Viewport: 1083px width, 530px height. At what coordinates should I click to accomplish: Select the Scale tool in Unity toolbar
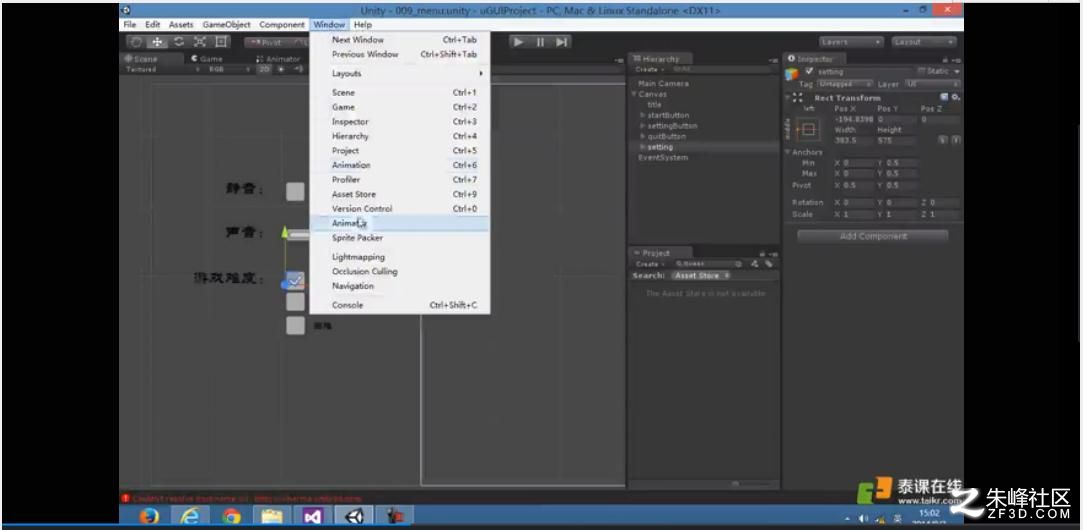click(x=200, y=42)
